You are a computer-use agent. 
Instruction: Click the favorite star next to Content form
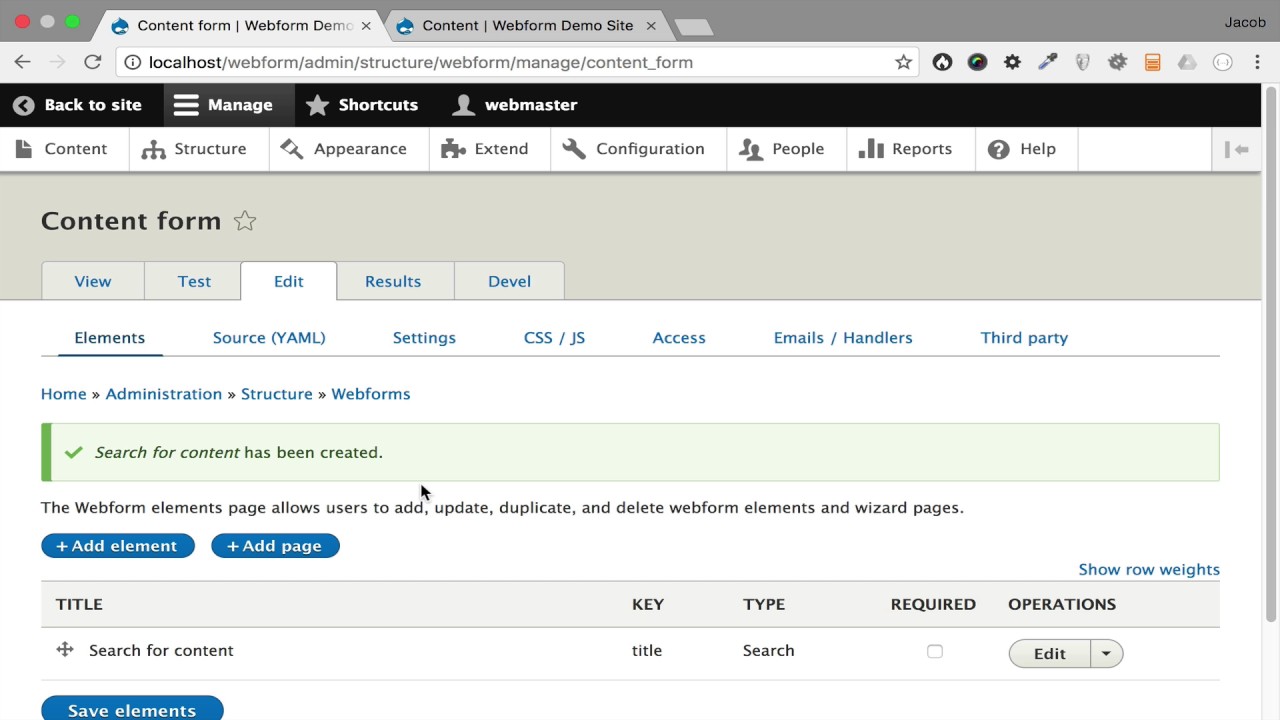(x=245, y=221)
